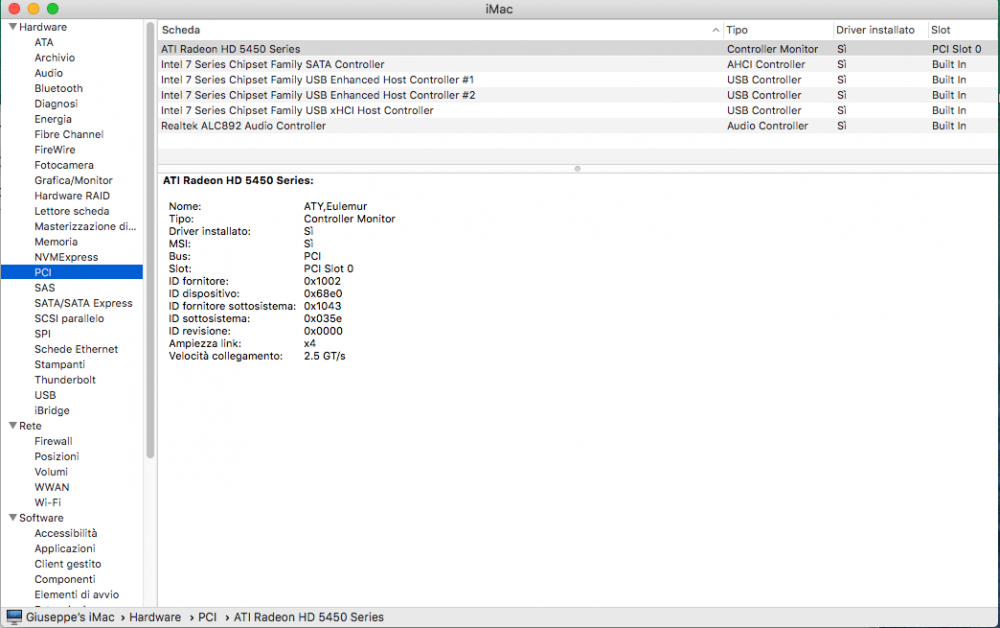Screen dimensions: 1000x628
Task: Select USB Enhanced Host Controller #2 row
Action: tap(578, 94)
